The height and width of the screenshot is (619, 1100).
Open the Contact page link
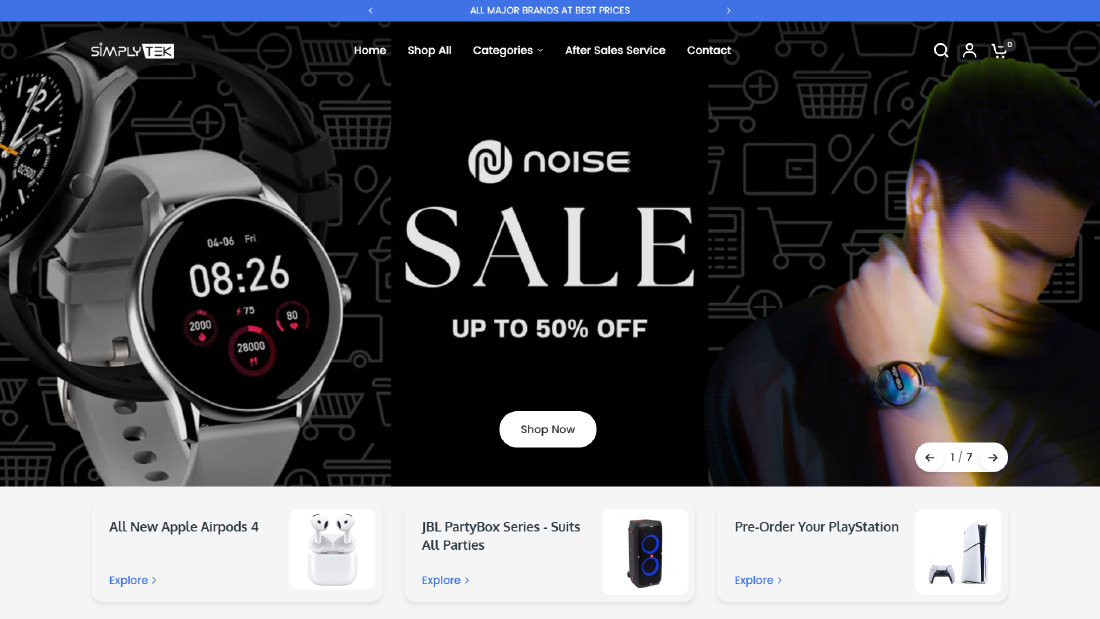tap(709, 51)
